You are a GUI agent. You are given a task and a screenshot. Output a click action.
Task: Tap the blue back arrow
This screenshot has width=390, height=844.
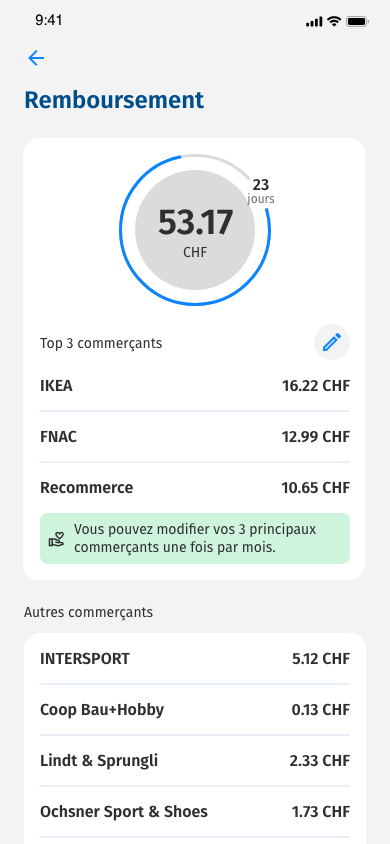(36, 58)
